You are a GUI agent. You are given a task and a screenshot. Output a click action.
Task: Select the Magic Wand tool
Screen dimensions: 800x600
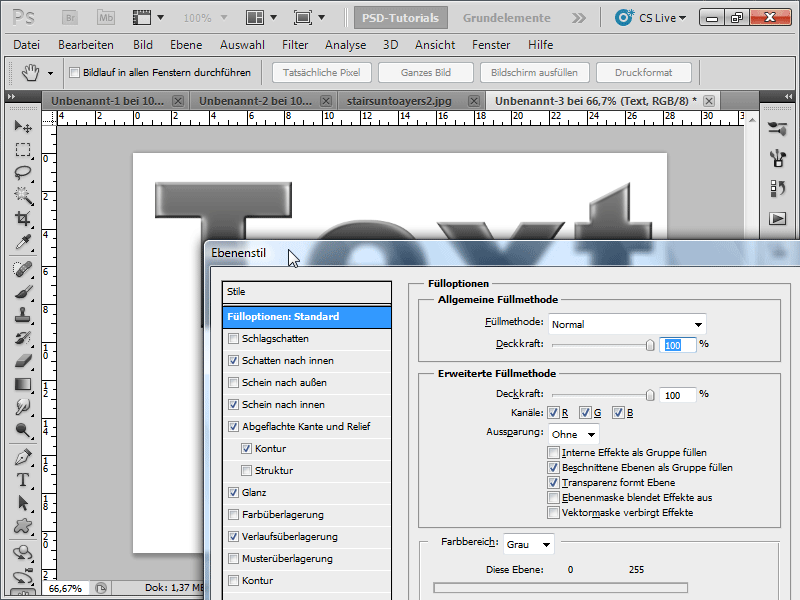click(23, 195)
